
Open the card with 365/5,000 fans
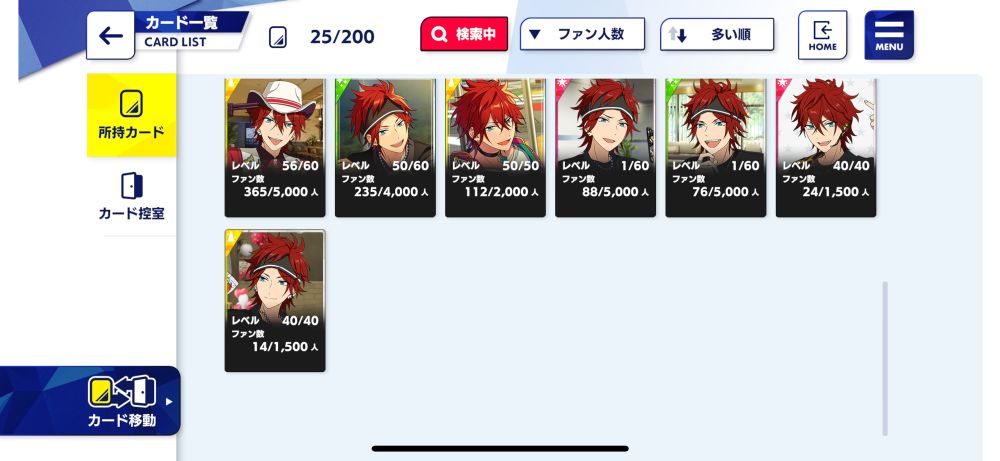coord(275,148)
